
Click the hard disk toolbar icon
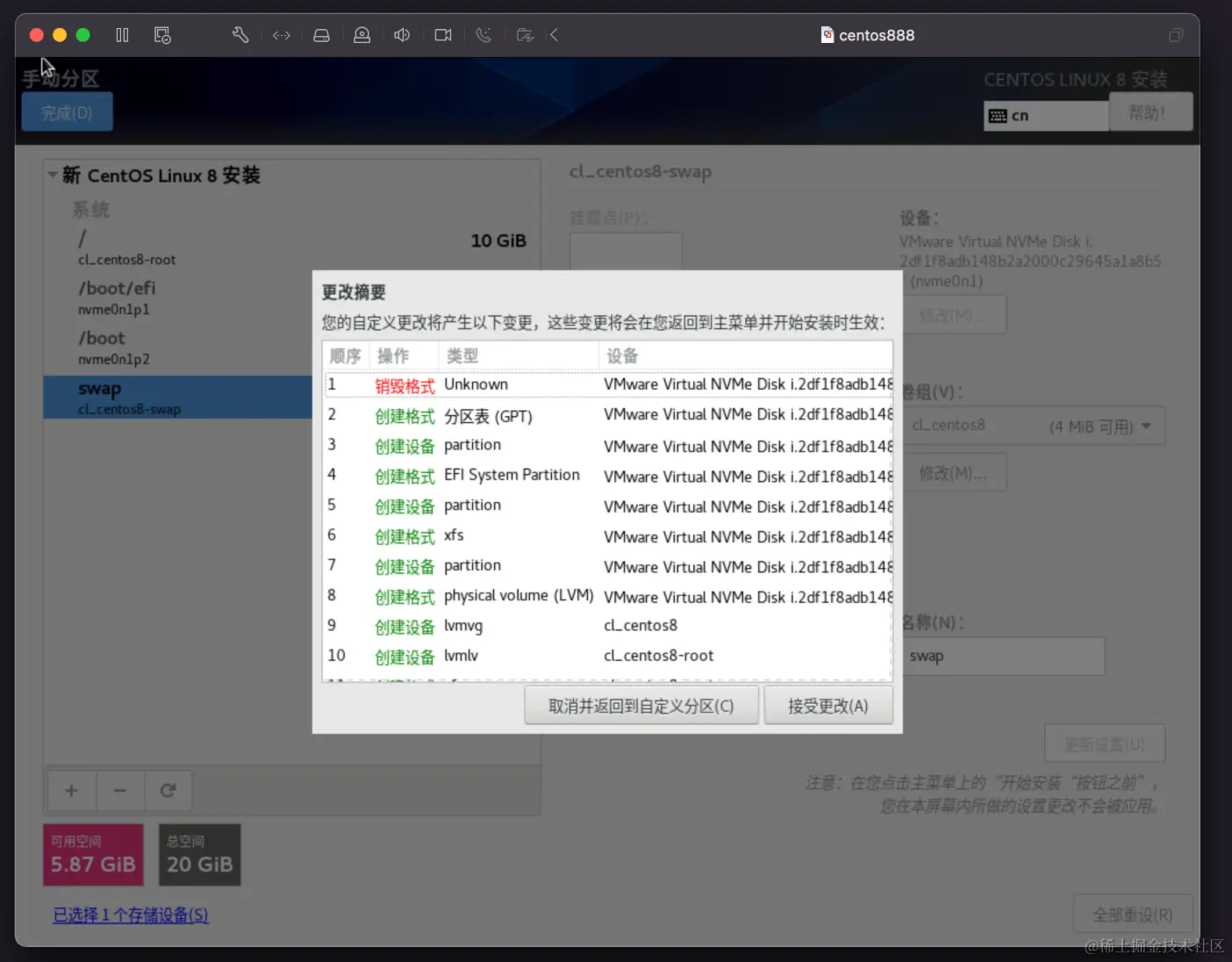coord(321,35)
